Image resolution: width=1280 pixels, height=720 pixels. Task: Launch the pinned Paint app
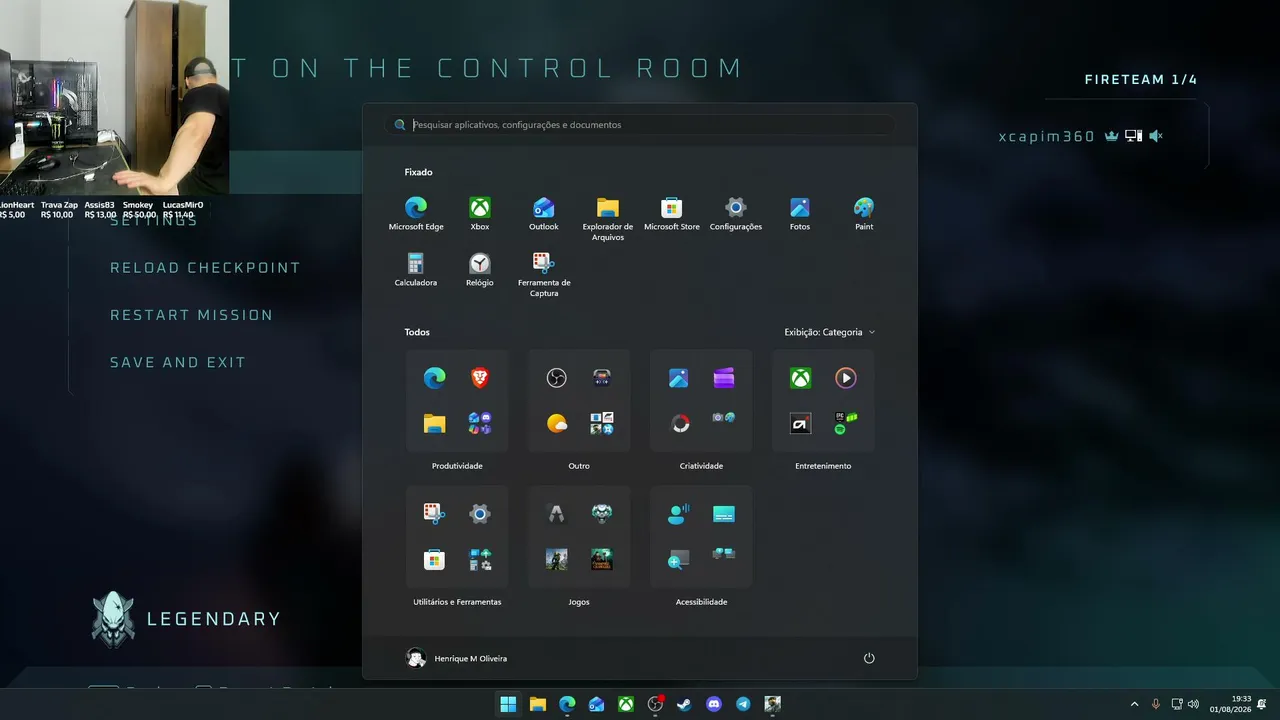point(864,214)
